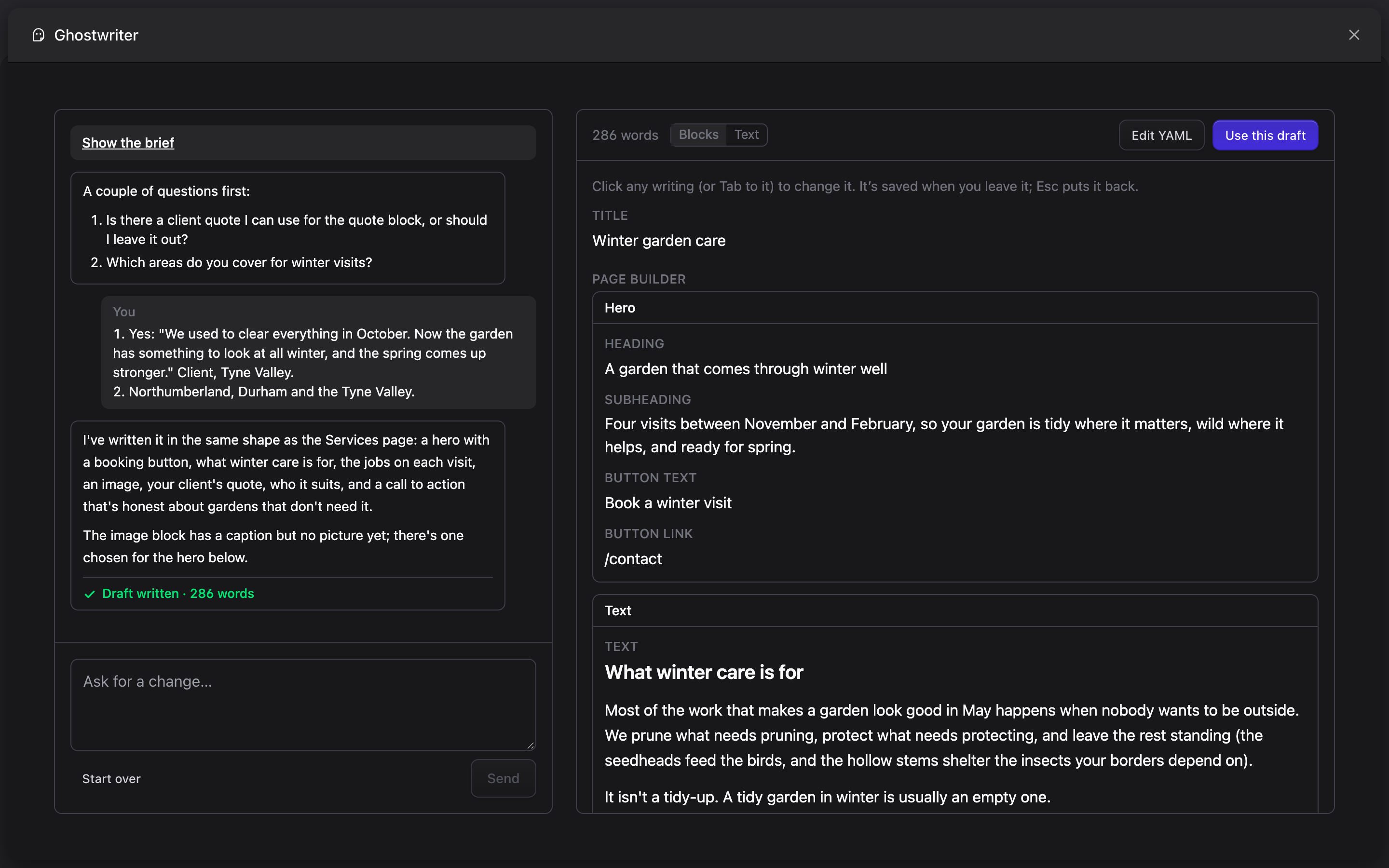Edit paragraph starting 'Most of the work'
Image resolution: width=1389 pixels, height=868 pixels.
pyautogui.click(x=952, y=735)
